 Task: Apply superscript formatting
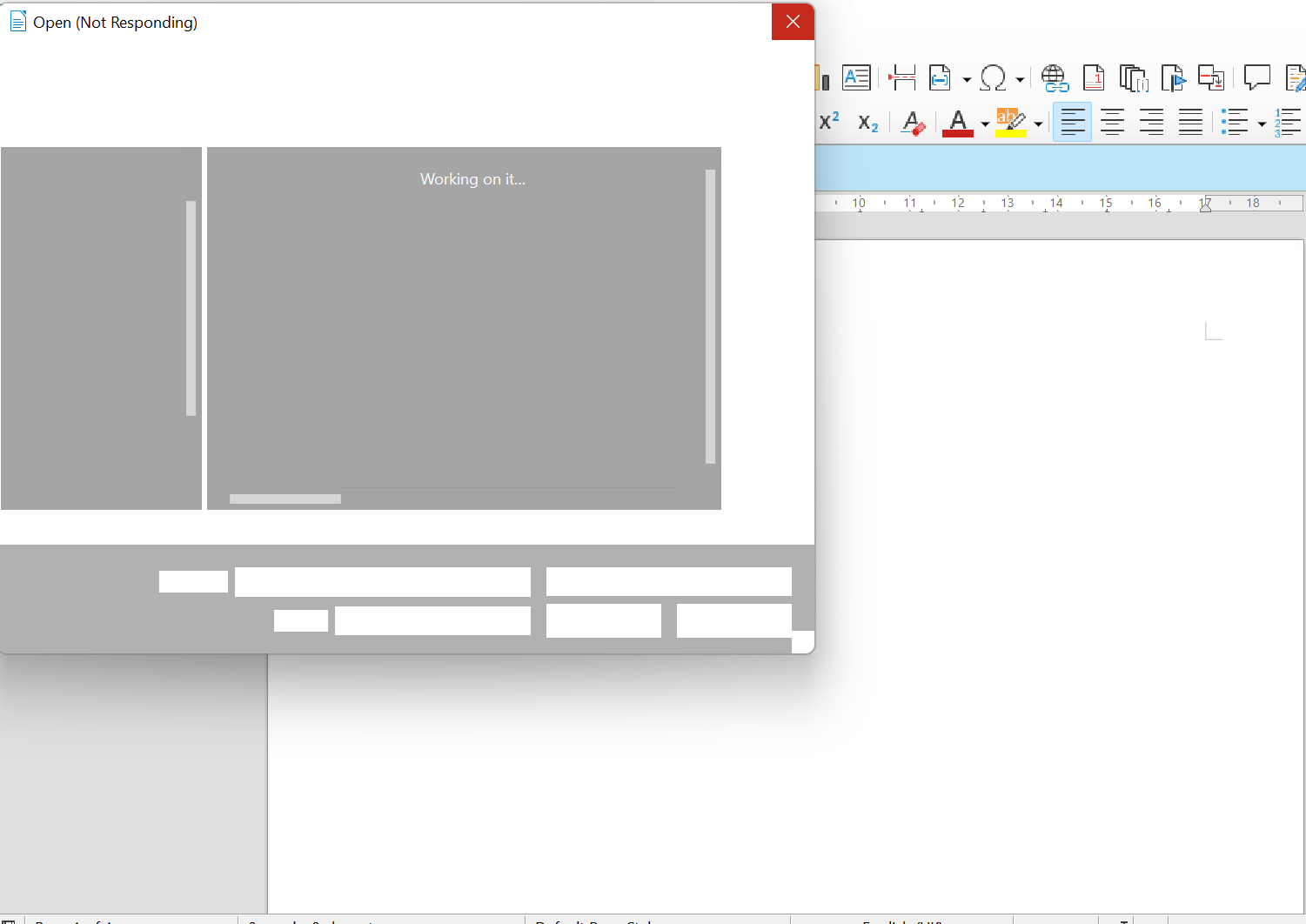tap(829, 122)
